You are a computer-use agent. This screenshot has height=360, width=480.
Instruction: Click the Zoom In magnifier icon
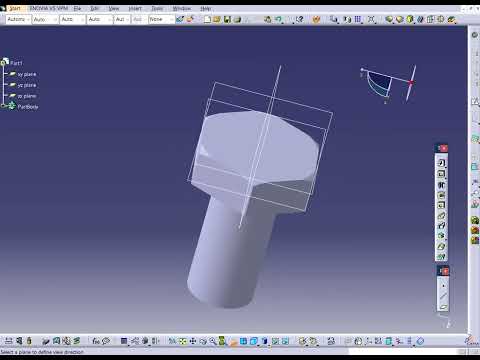[213, 341]
